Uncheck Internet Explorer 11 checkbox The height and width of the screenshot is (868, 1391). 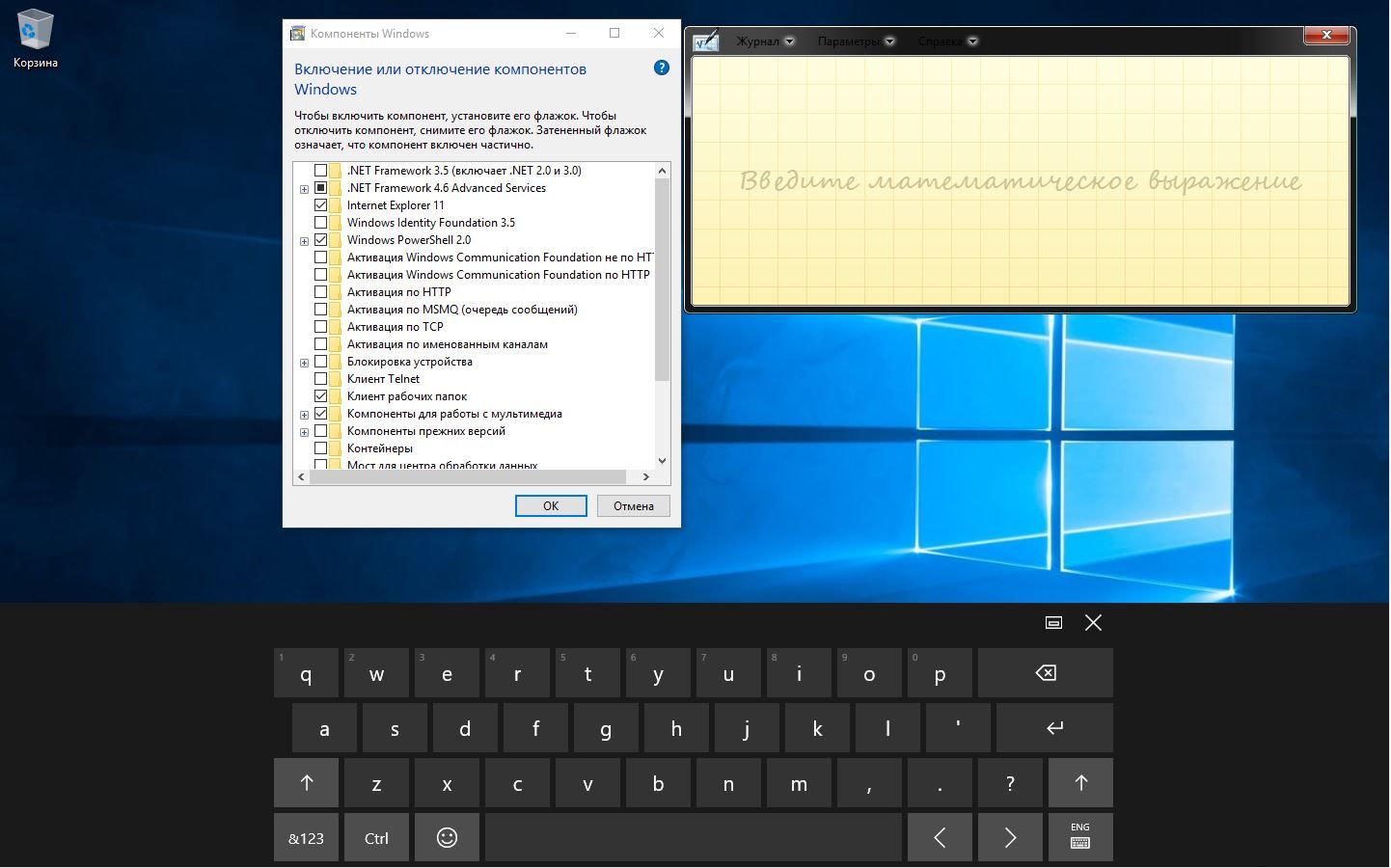pos(320,205)
